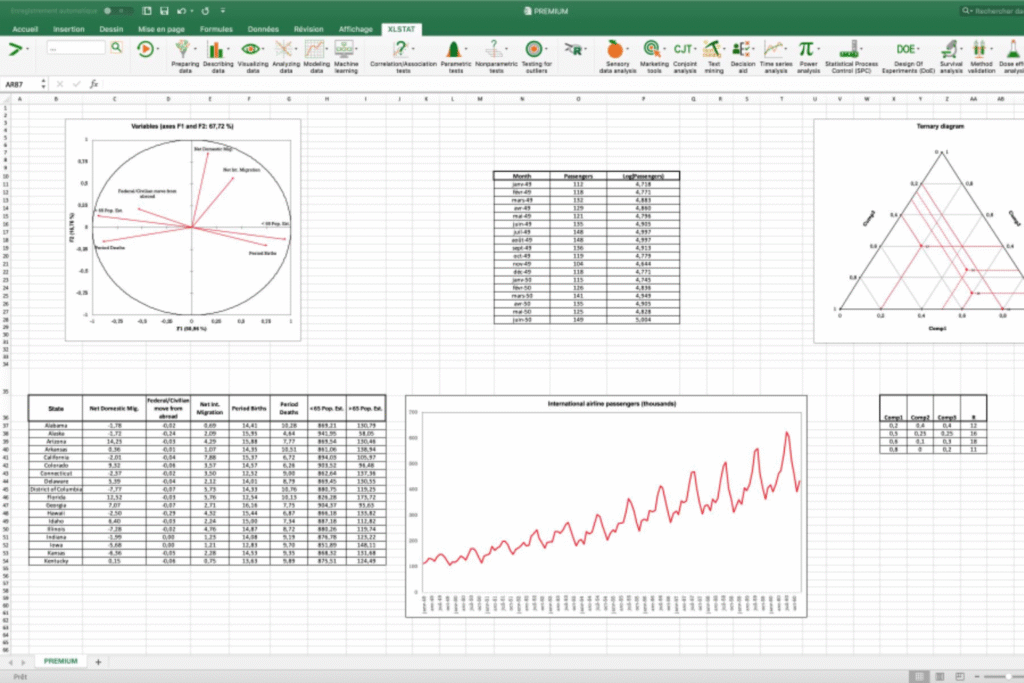Image resolution: width=1024 pixels, height=683 pixels.
Task: Open the Modeling data tools
Action: pos(316,57)
